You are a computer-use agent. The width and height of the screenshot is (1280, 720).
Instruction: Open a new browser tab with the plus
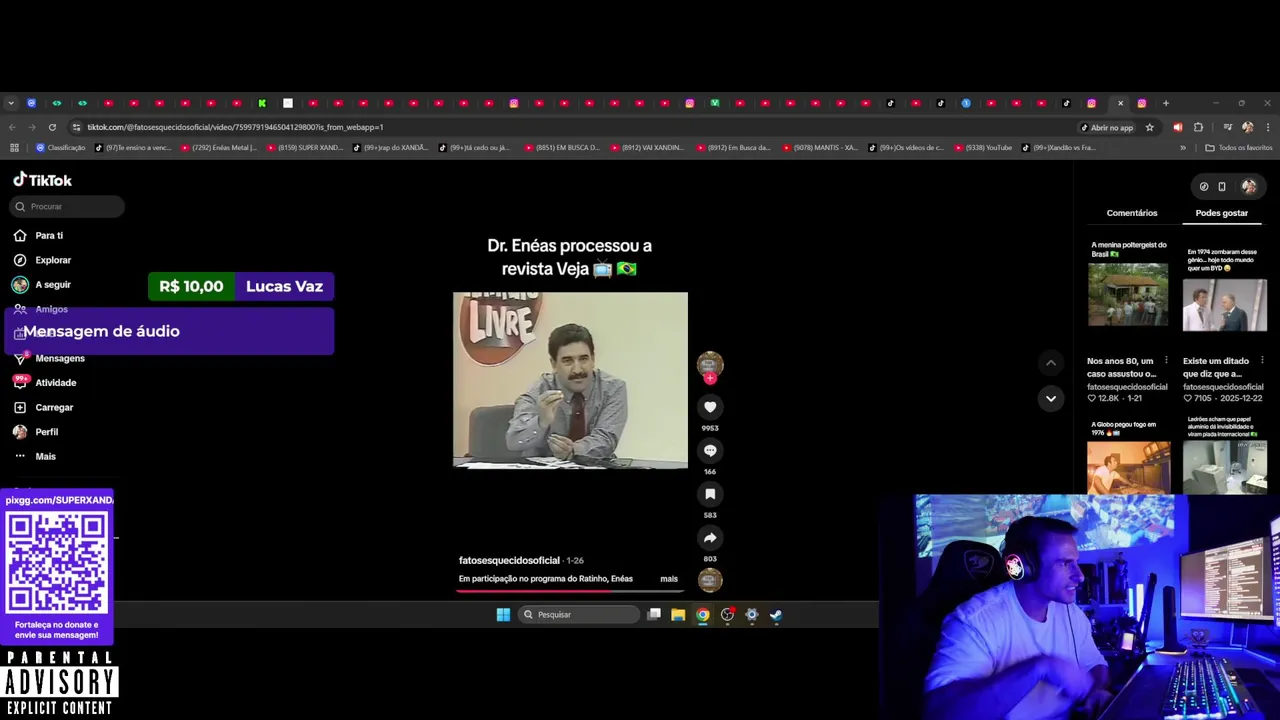click(1165, 103)
